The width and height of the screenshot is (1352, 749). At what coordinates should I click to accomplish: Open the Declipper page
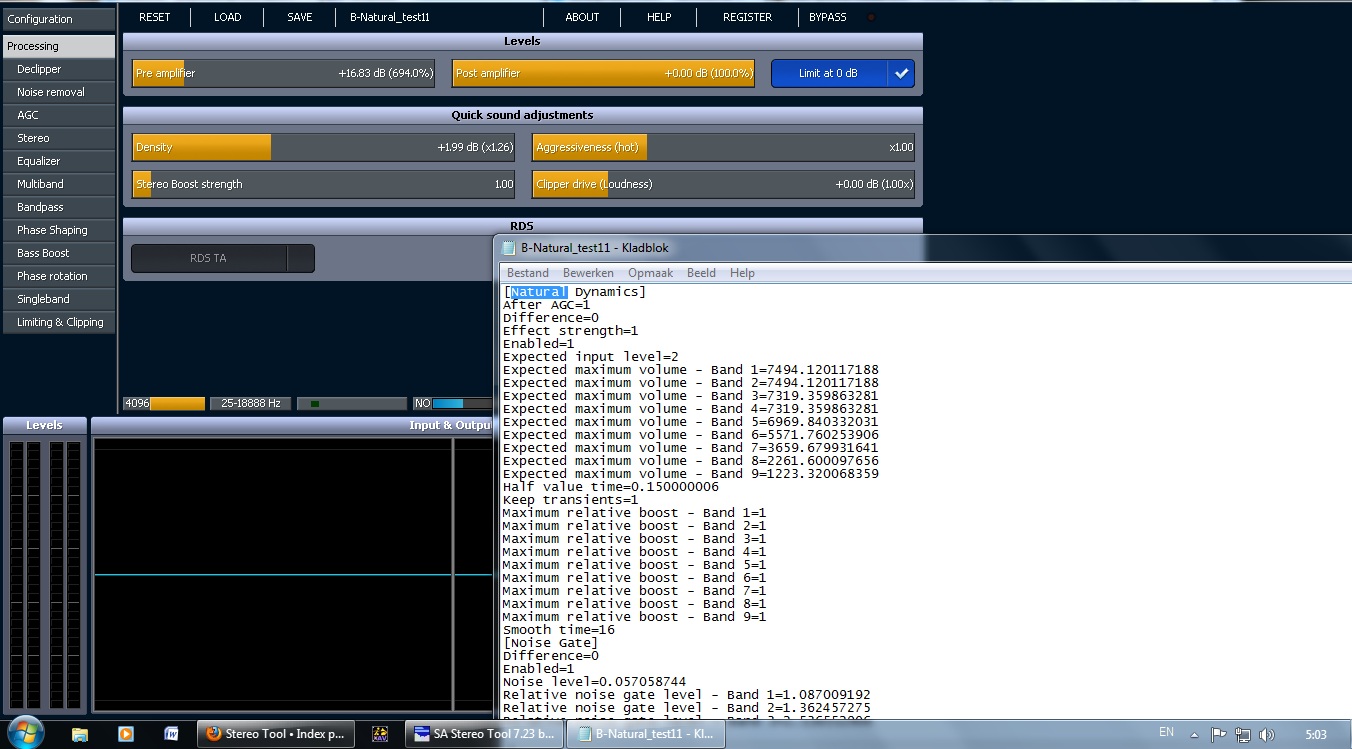[x=59, y=69]
